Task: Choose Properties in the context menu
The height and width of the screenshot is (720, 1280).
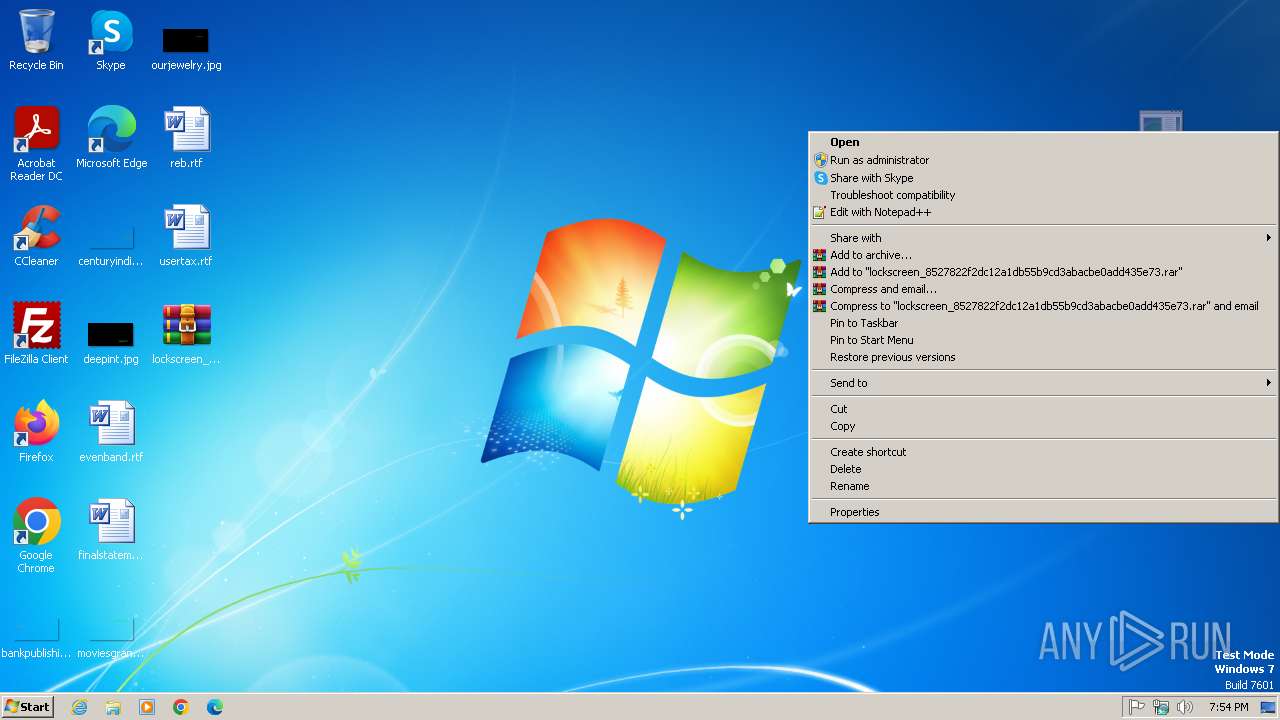Action: click(x=1043, y=512)
